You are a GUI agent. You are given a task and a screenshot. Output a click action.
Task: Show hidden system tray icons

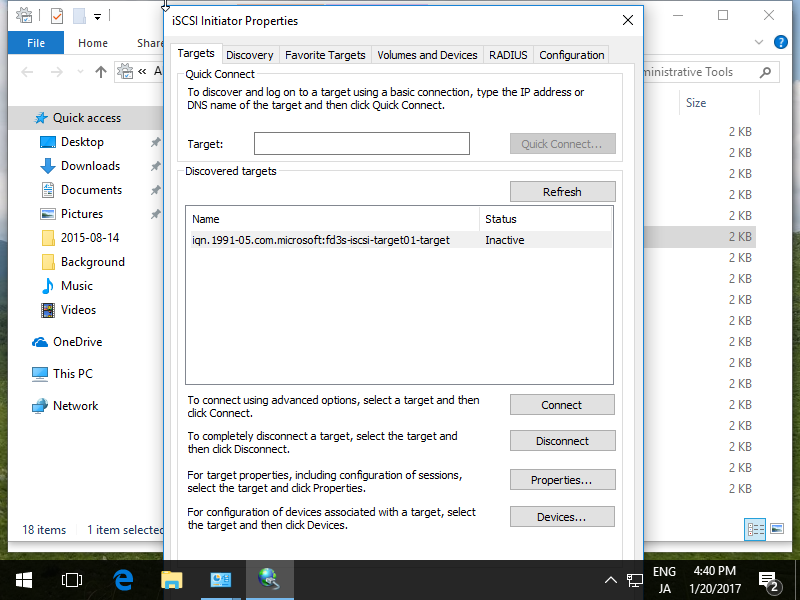[611, 580]
